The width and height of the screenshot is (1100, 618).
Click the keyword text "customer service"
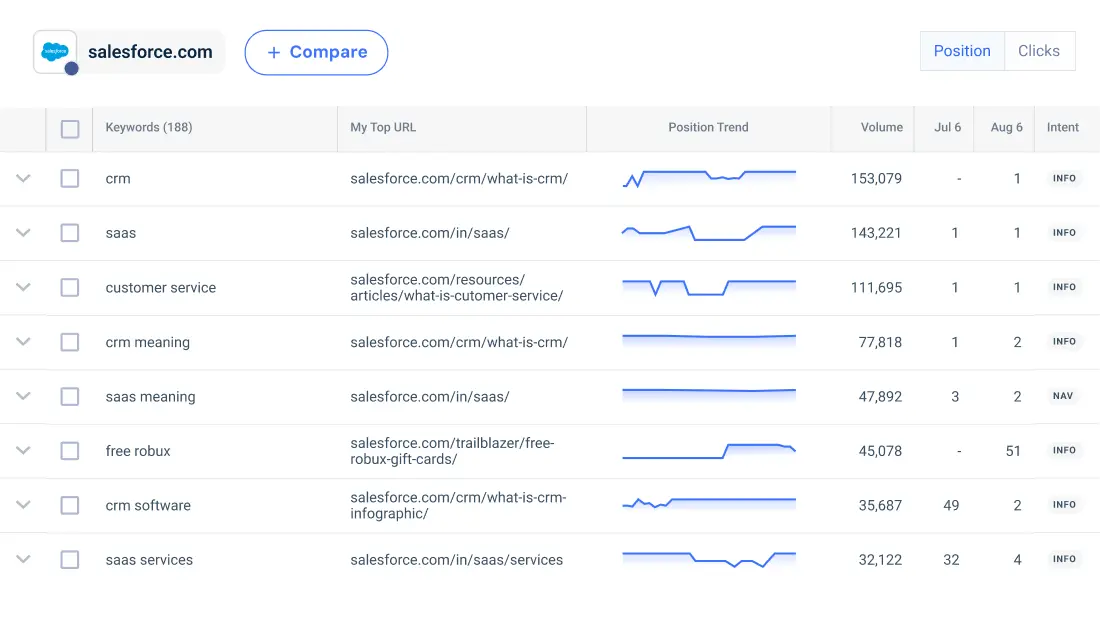(x=161, y=288)
